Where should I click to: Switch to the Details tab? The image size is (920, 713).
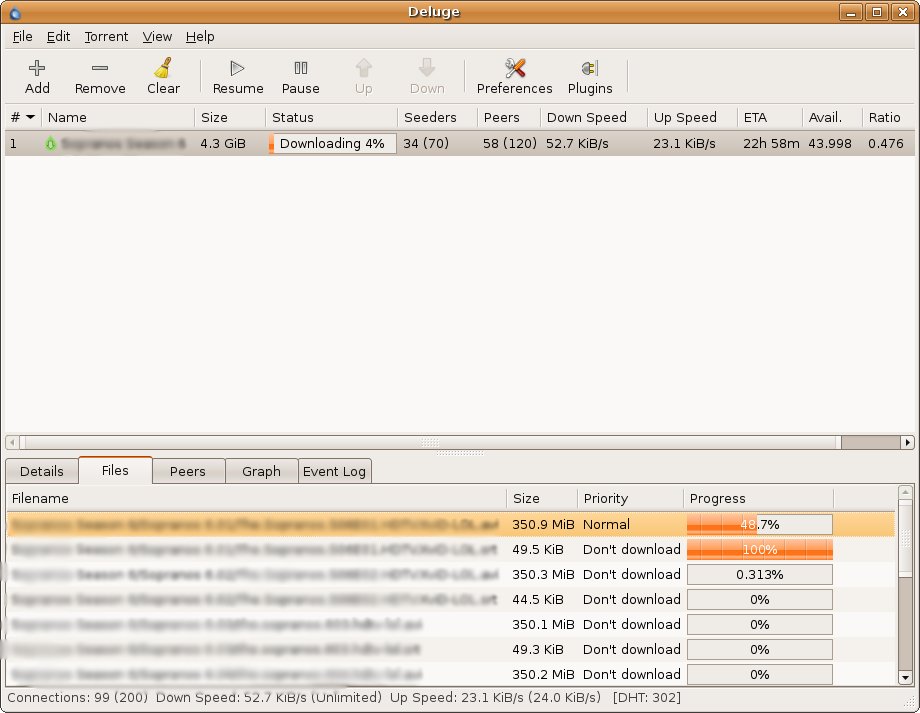coord(42,471)
